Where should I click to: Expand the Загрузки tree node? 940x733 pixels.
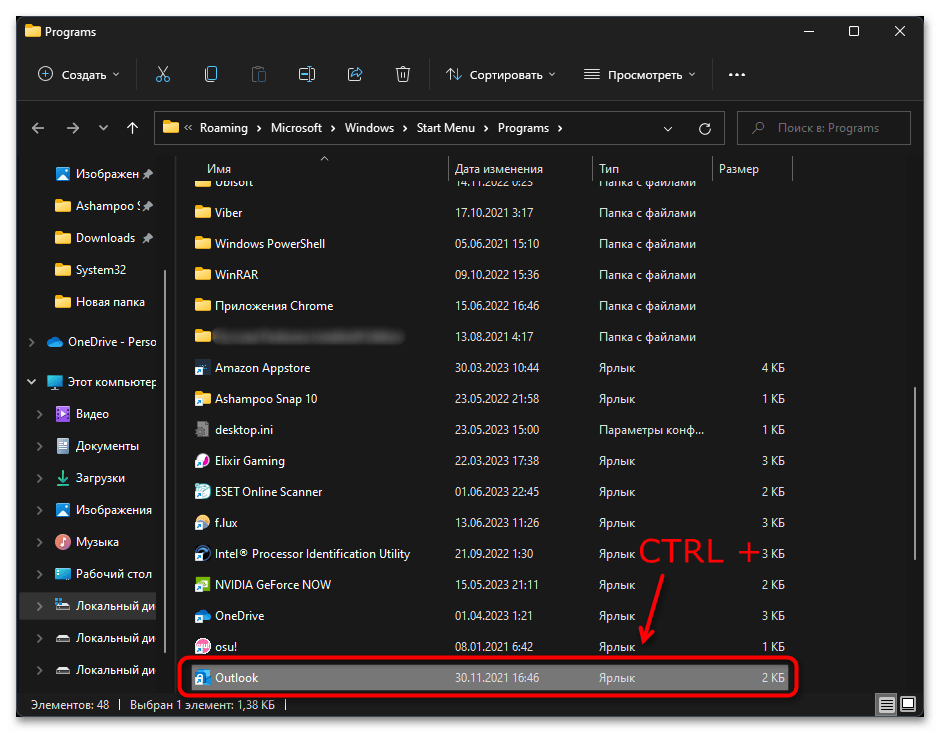[x=40, y=478]
